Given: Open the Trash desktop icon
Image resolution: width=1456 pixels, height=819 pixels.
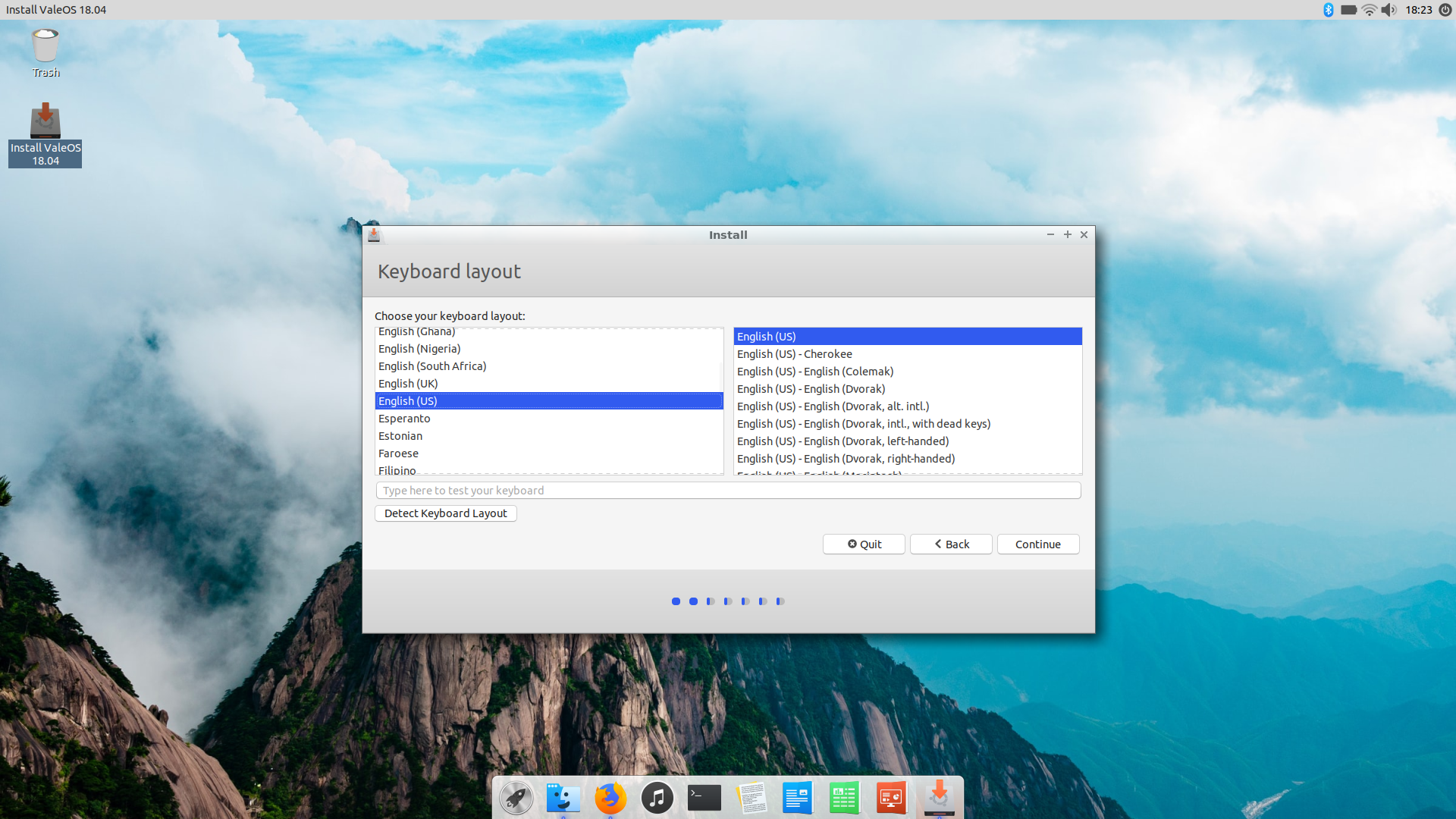Looking at the screenshot, I should click(x=45, y=53).
